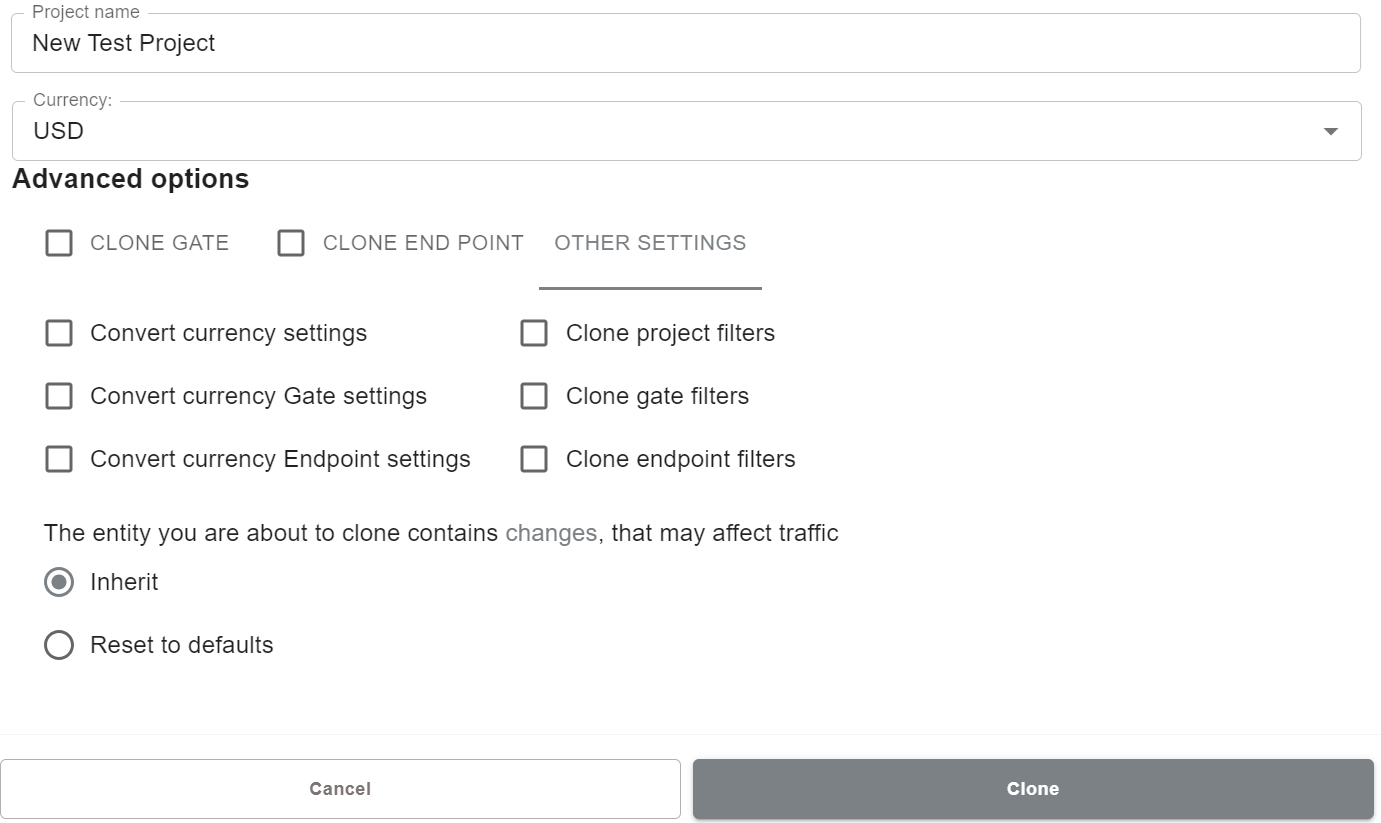This screenshot has width=1381, height=823.
Task: Click the Advanced options heading
Action: (130, 179)
